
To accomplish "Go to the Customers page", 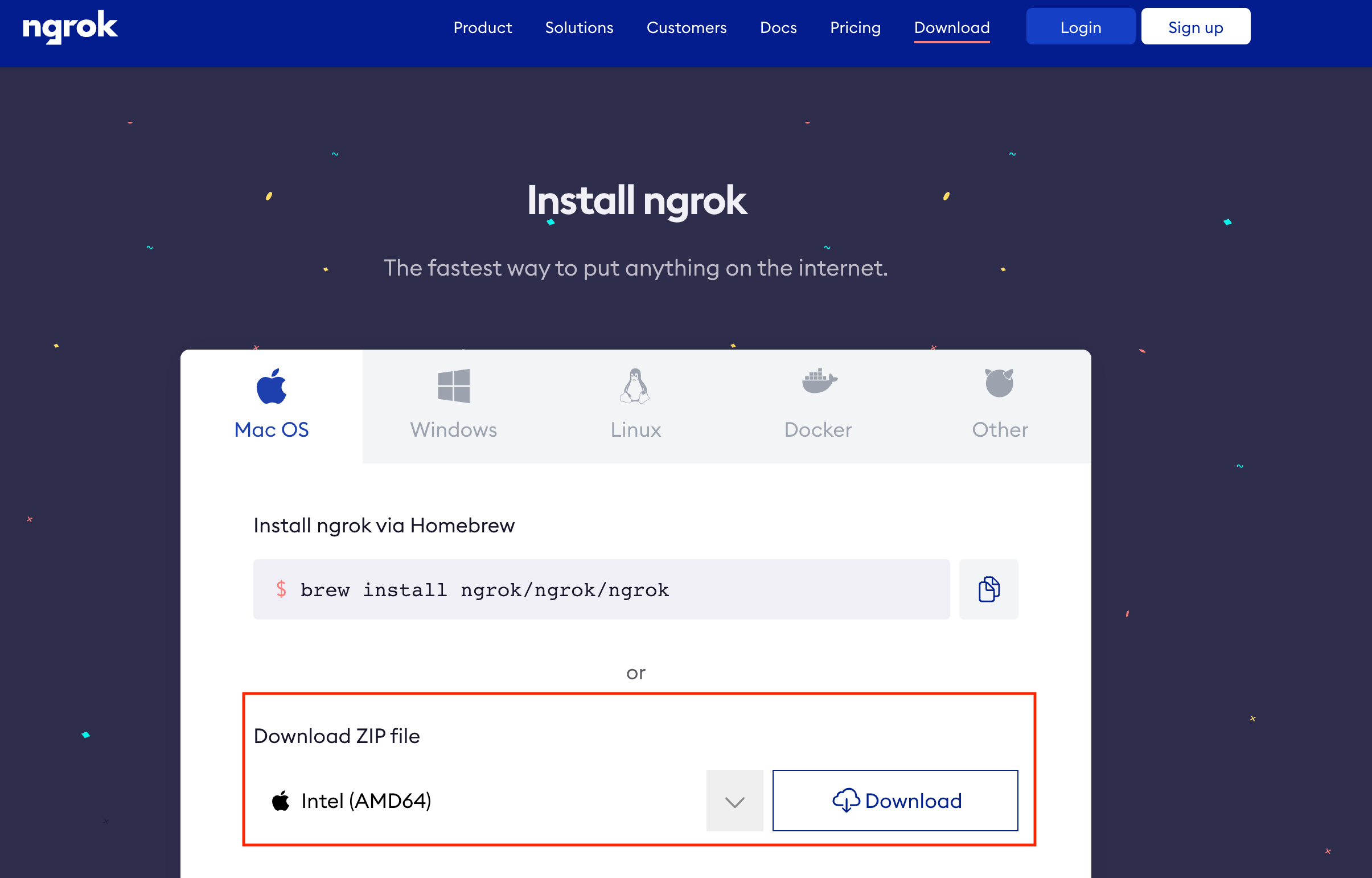I will pyautogui.click(x=687, y=27).
